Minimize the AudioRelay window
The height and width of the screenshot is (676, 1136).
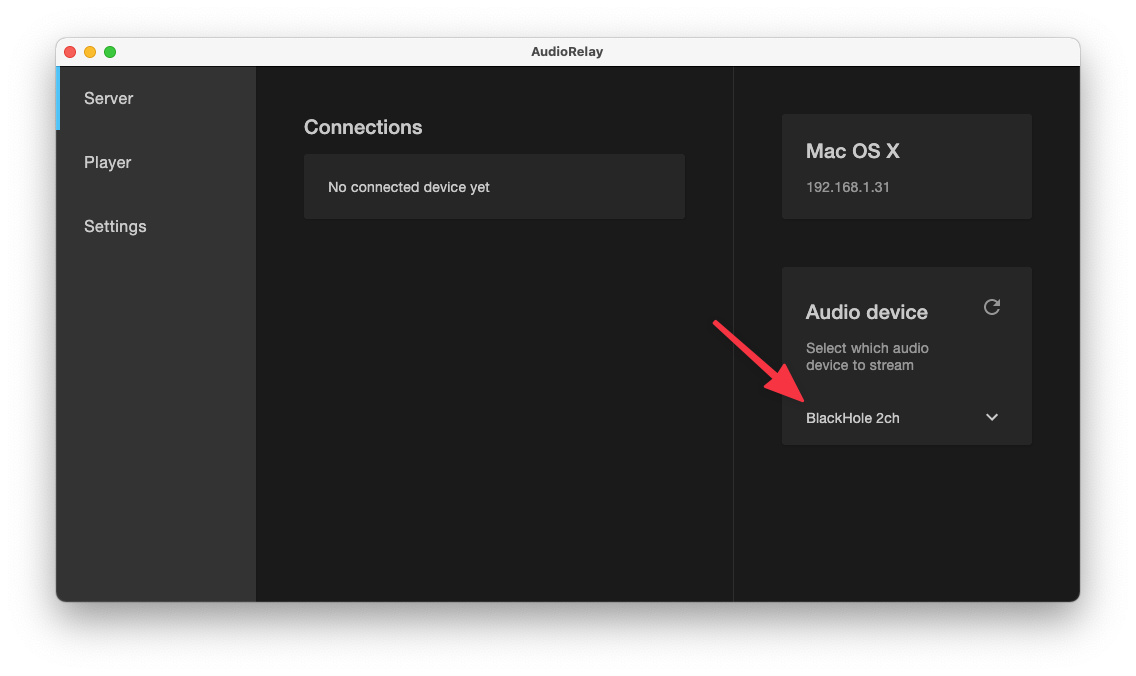click(90, 52)
